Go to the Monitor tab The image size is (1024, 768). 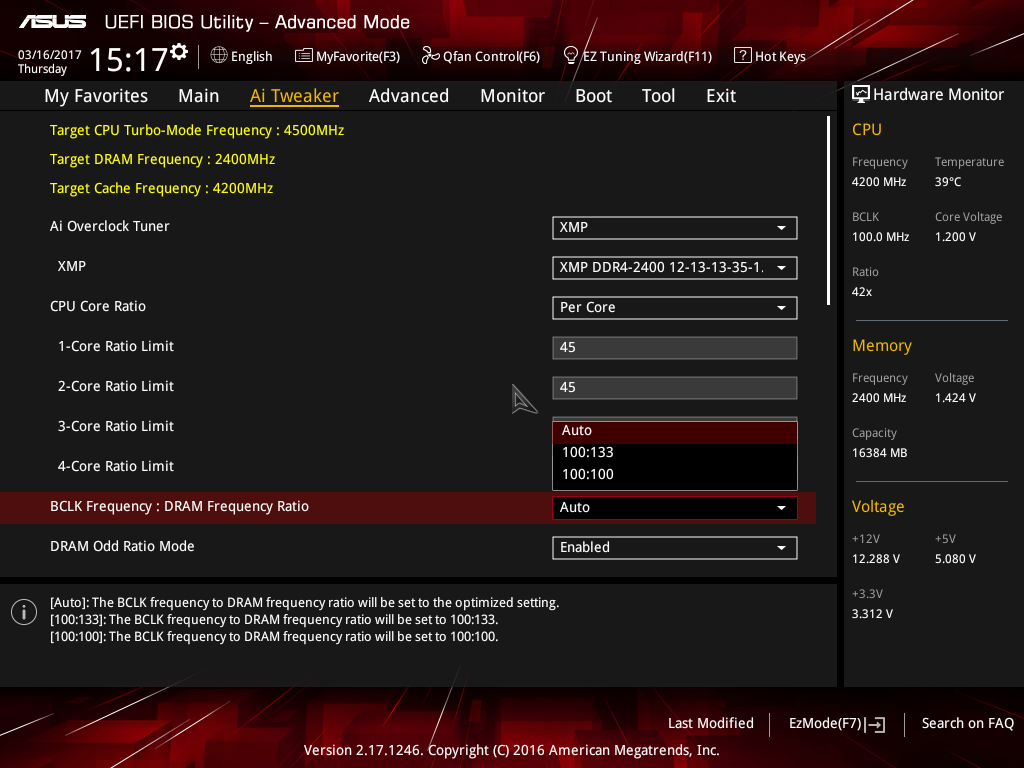[513, 96]
